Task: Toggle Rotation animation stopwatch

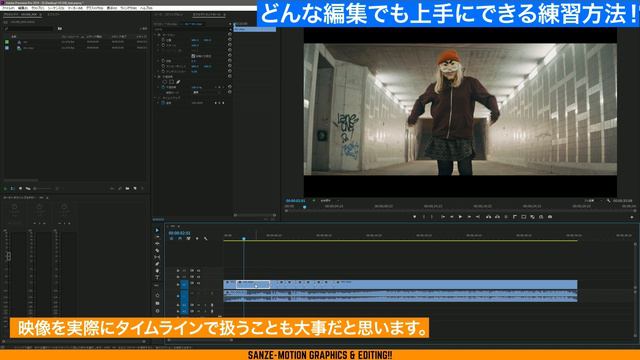Action: [x=163, y=61]
